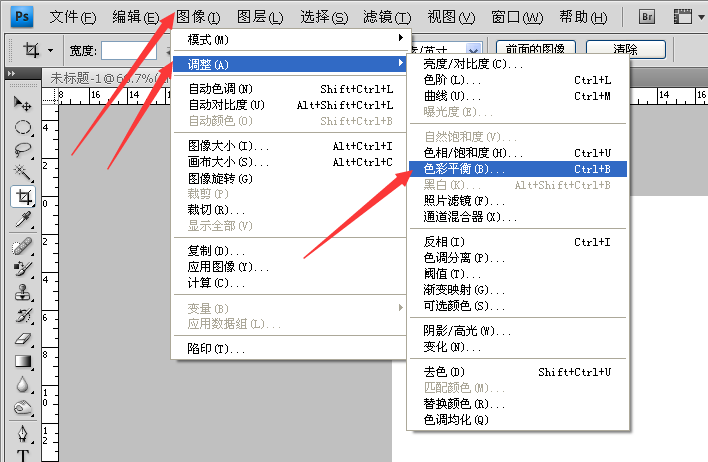Select the Clone Stamp tool
Image resolution: width=708 pixels, height=462 pixels.
click(x=23, y=293)
